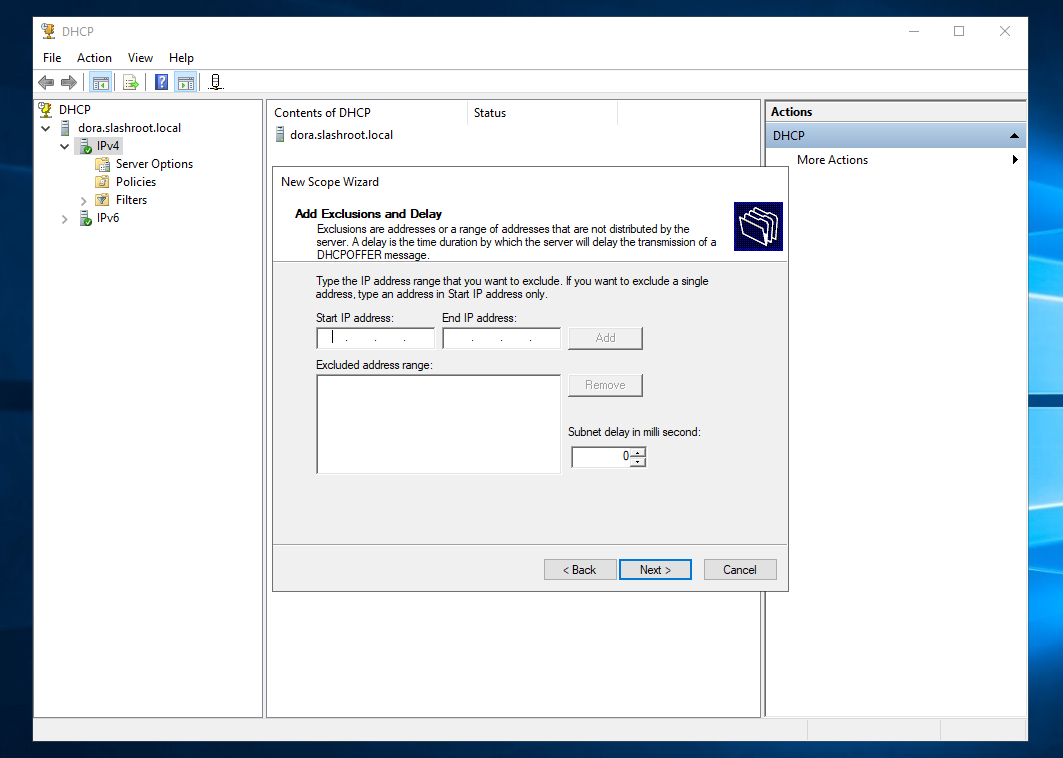The height and width of the screenshot is (758, 1063).
Task: Select the Policies node in the tree
Action: coord(135,182)
